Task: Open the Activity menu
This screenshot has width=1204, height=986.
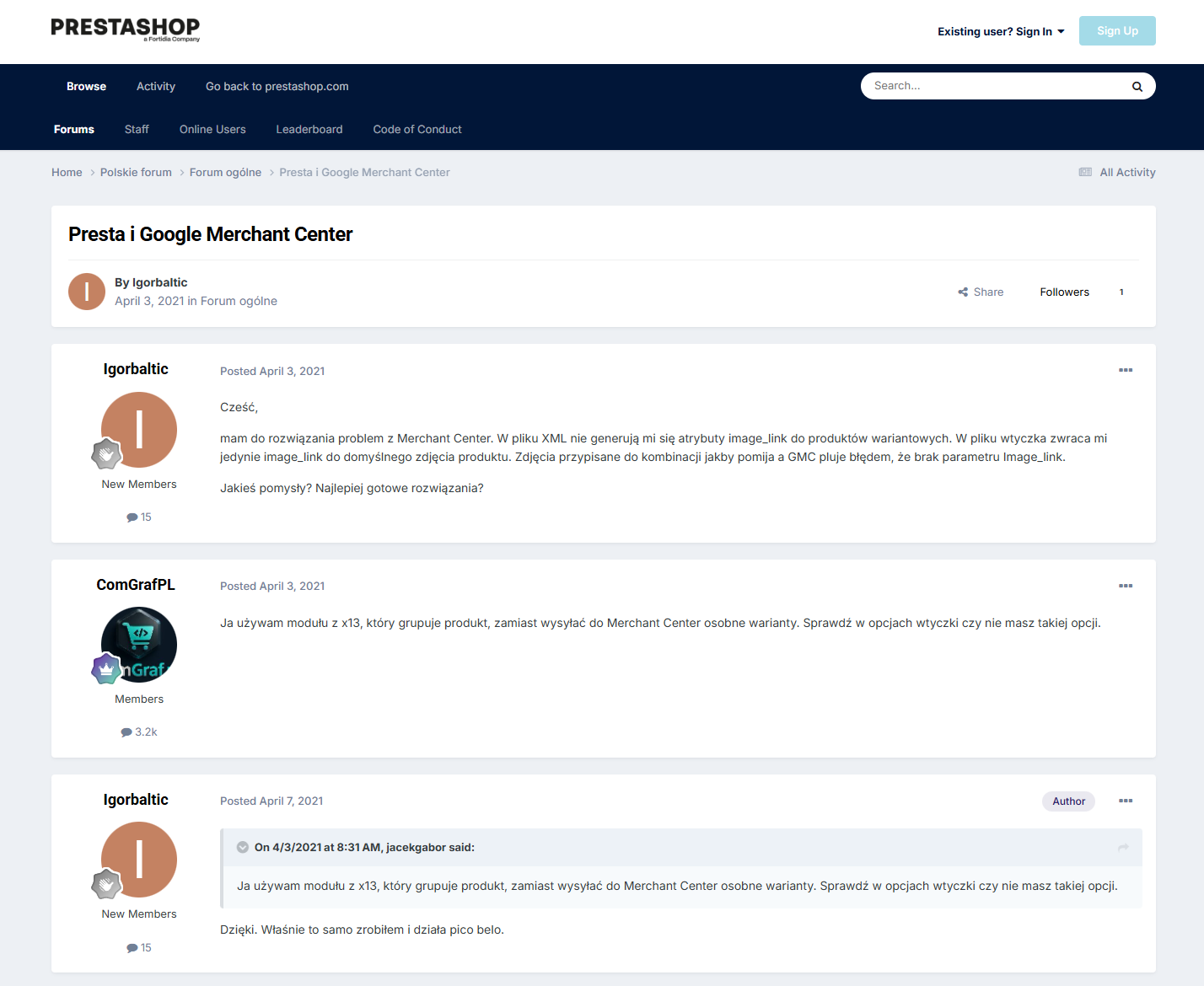Action: (x=156, y=86)
